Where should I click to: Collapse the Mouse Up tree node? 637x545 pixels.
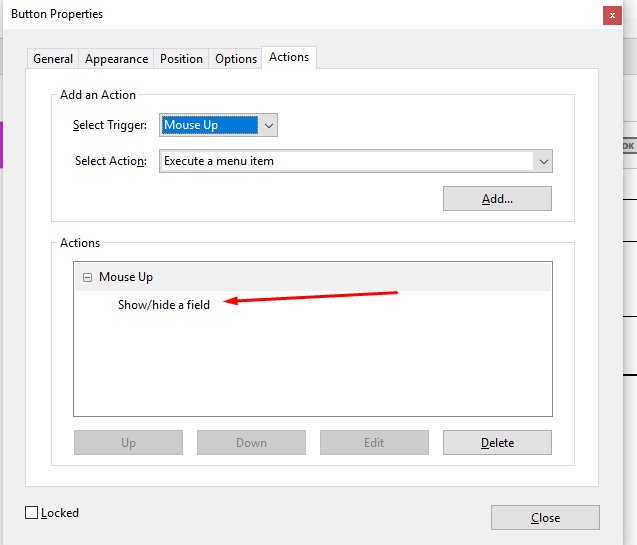pos(87,277)
